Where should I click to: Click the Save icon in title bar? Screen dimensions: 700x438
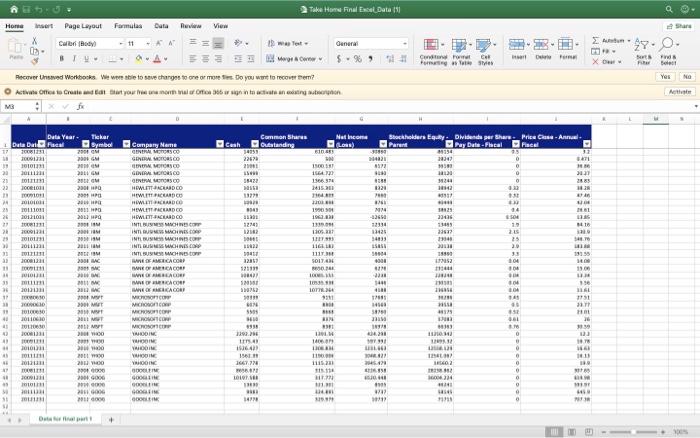tap(26, 9)
